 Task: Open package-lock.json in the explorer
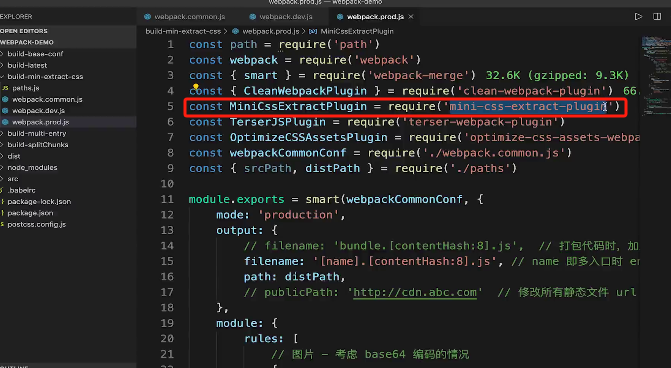click(39, 202)
